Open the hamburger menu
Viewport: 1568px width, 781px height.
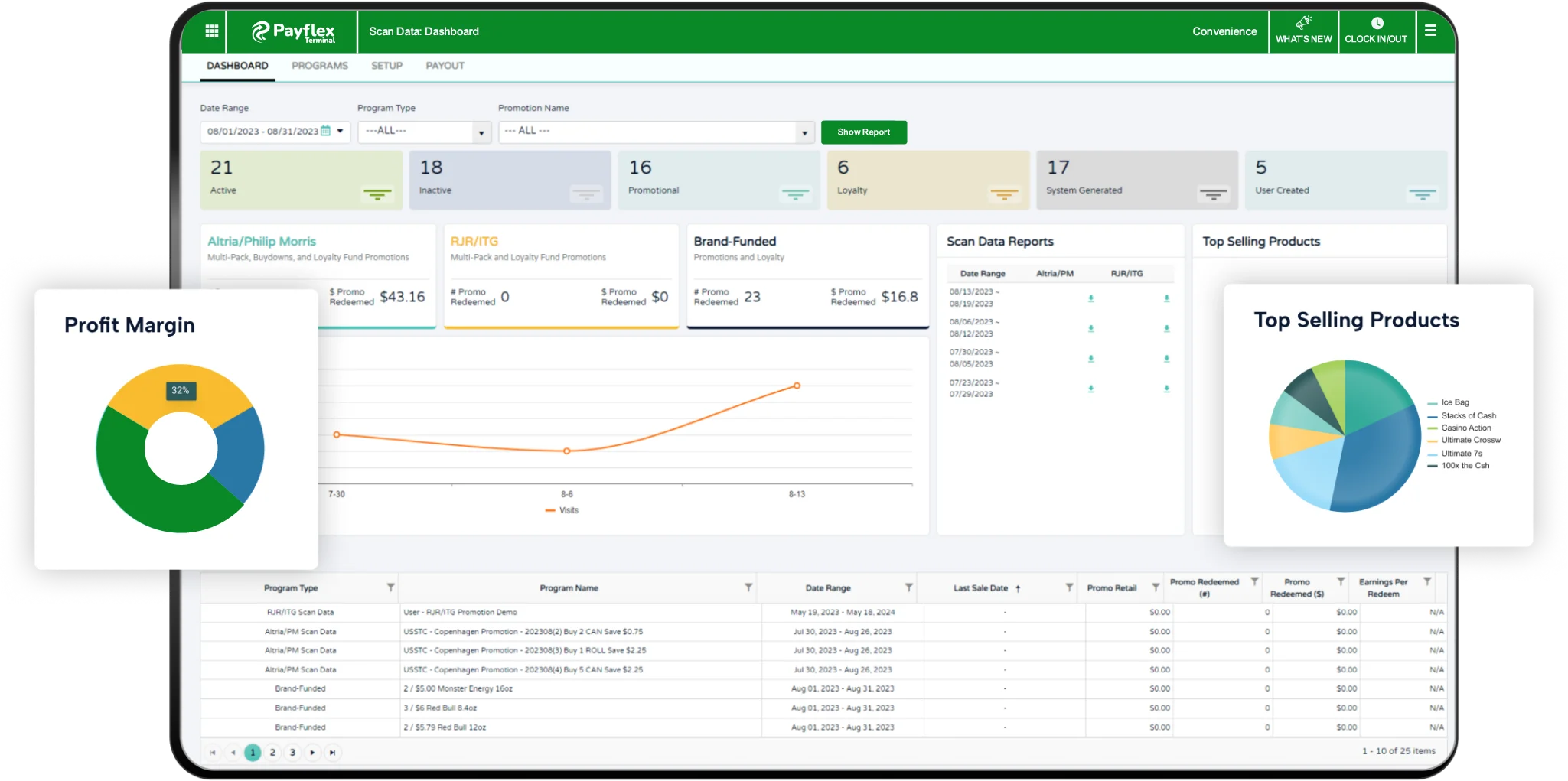coord(1430,31)
